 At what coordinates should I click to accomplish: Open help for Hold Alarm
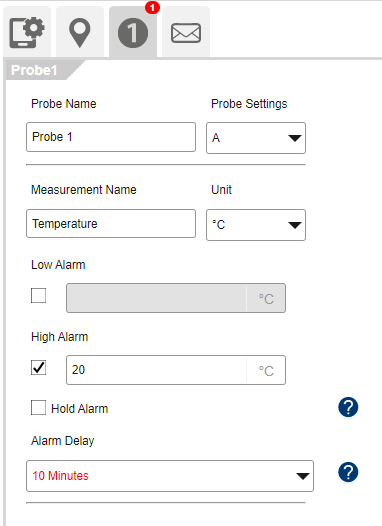[x=348, y=407]
